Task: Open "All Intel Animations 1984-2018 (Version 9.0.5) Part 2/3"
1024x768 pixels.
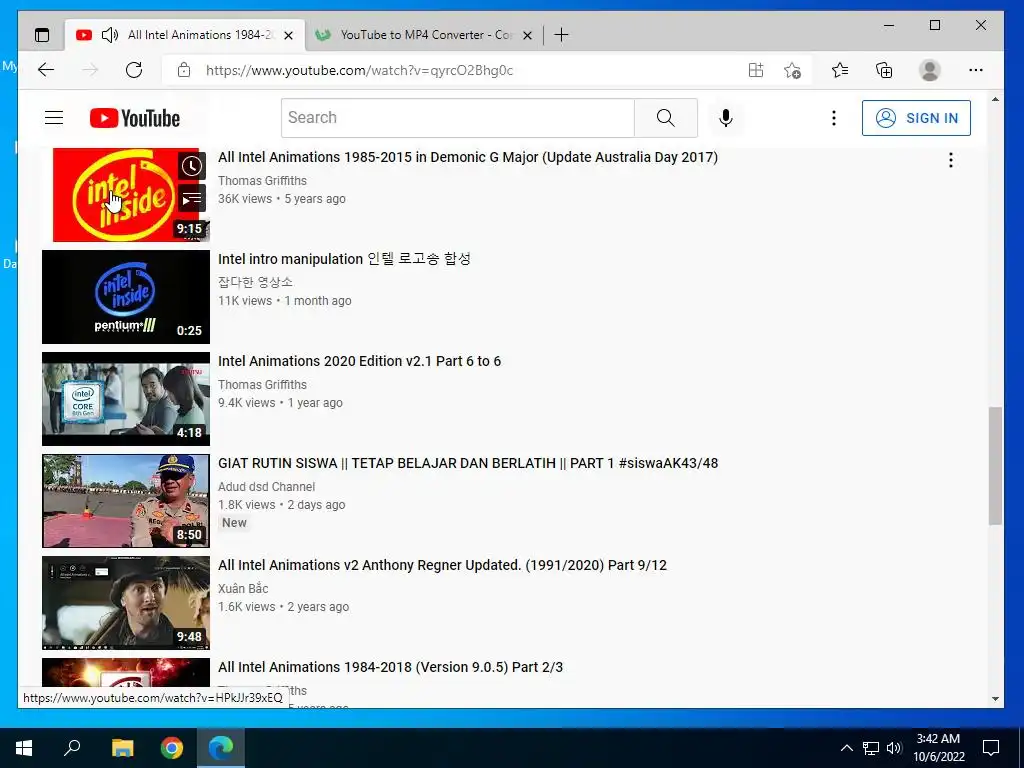Action: (x=391, y=667)
